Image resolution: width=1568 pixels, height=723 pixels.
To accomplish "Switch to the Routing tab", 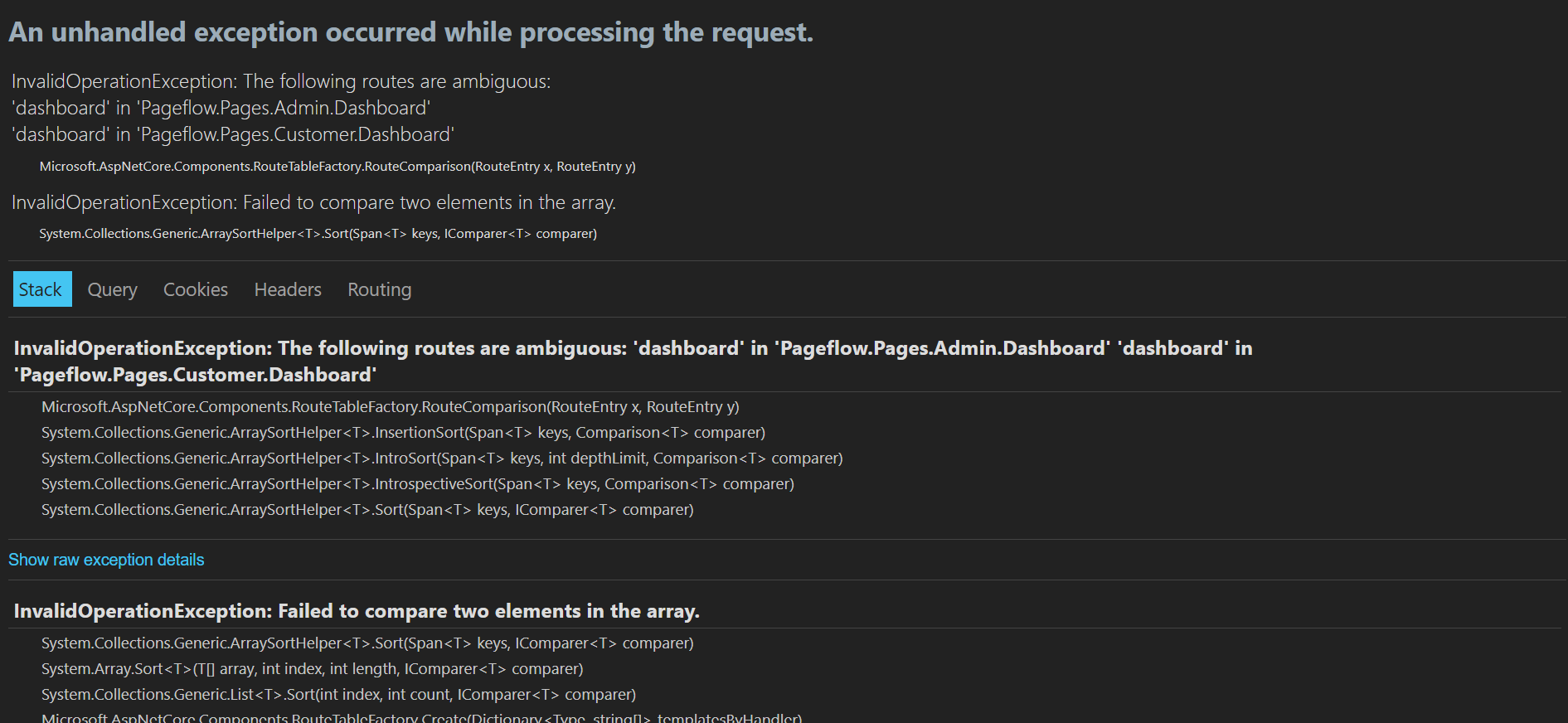I will coord(379,289).
